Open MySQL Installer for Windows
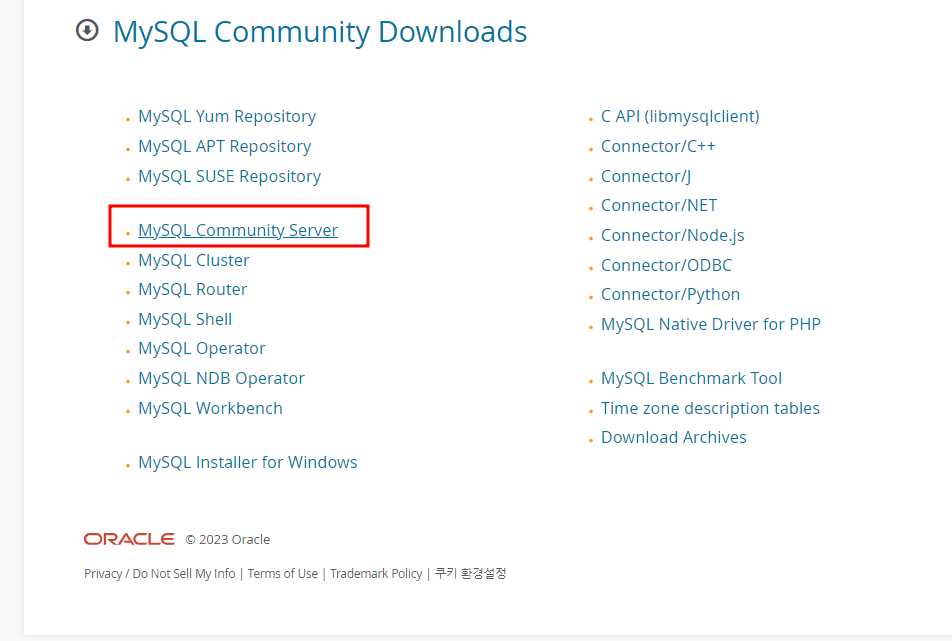952x641 pixels. click(248, 462)
